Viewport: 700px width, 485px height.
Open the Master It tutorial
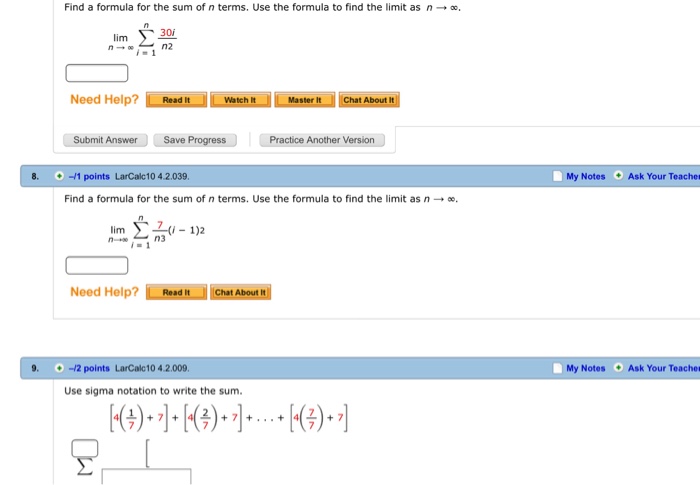[x=304, y=100]
